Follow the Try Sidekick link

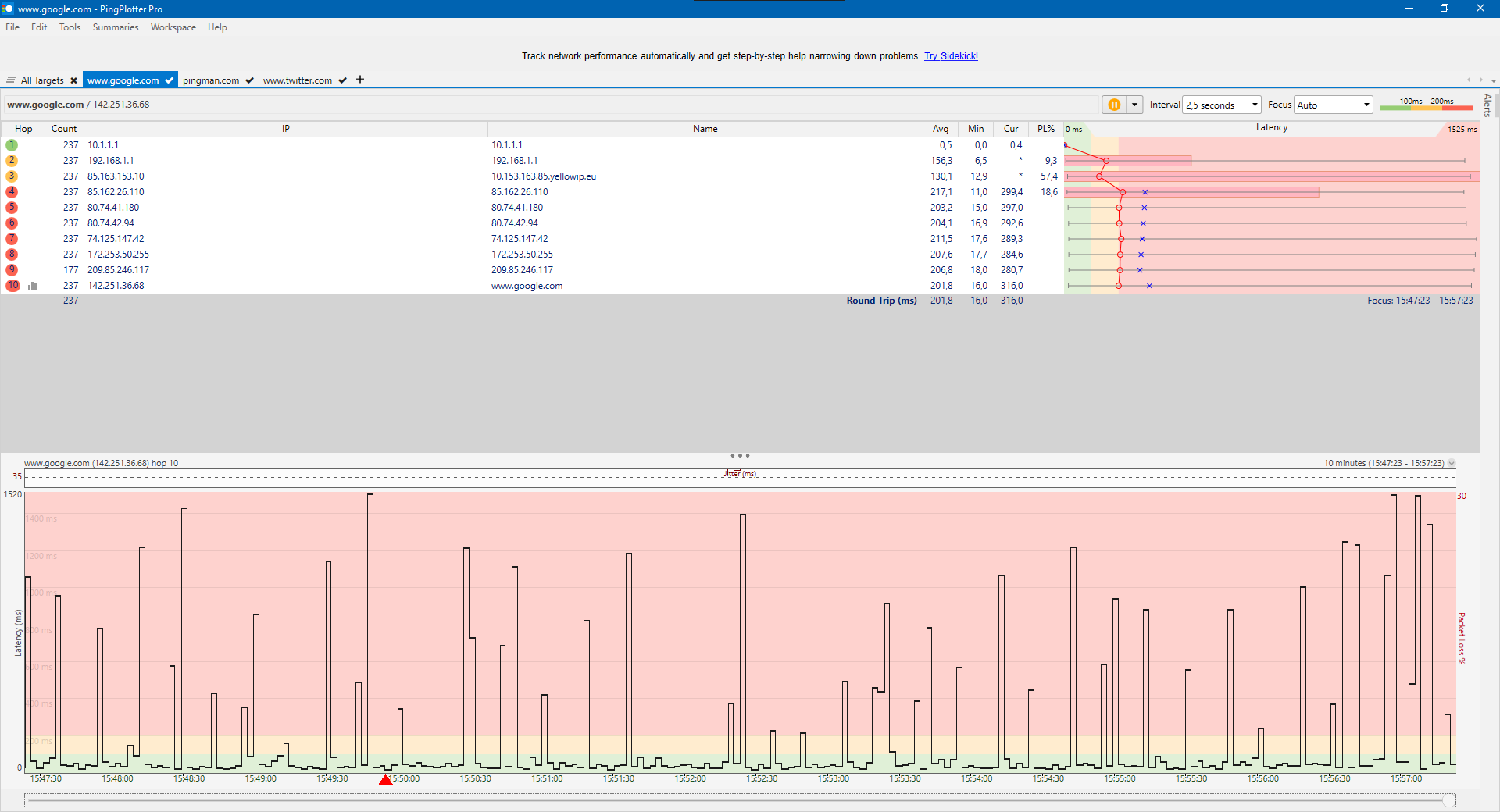[951, 56]
